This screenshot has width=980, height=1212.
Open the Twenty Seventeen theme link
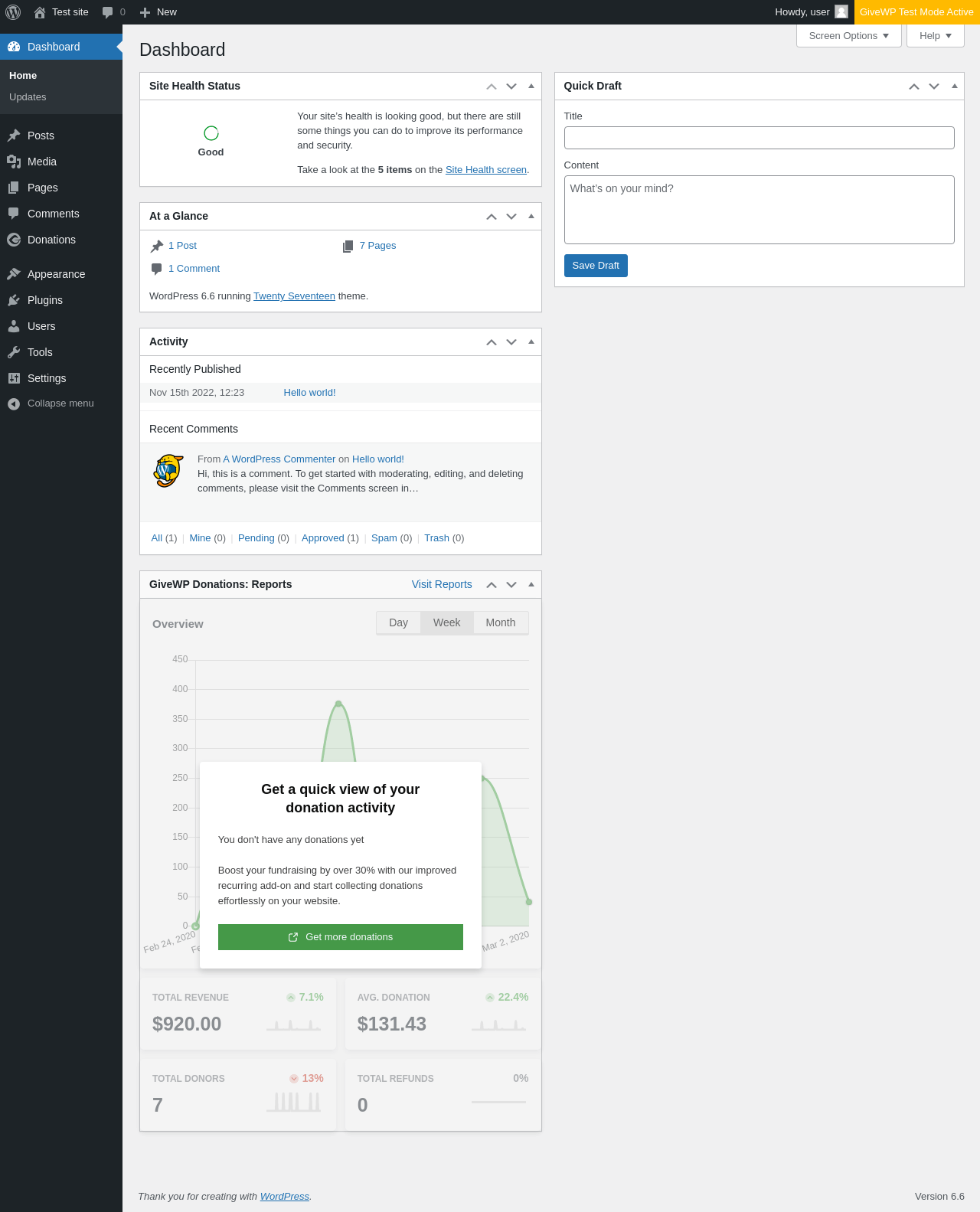[x=294, y=296]
